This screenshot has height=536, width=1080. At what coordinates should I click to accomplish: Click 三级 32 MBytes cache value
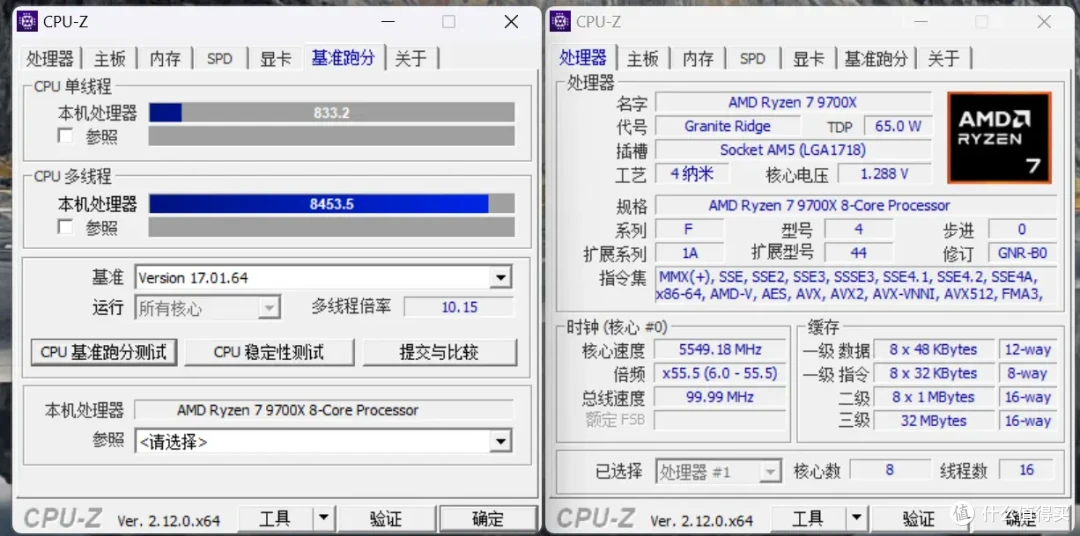pyautogui.click(x=933, y=420)
